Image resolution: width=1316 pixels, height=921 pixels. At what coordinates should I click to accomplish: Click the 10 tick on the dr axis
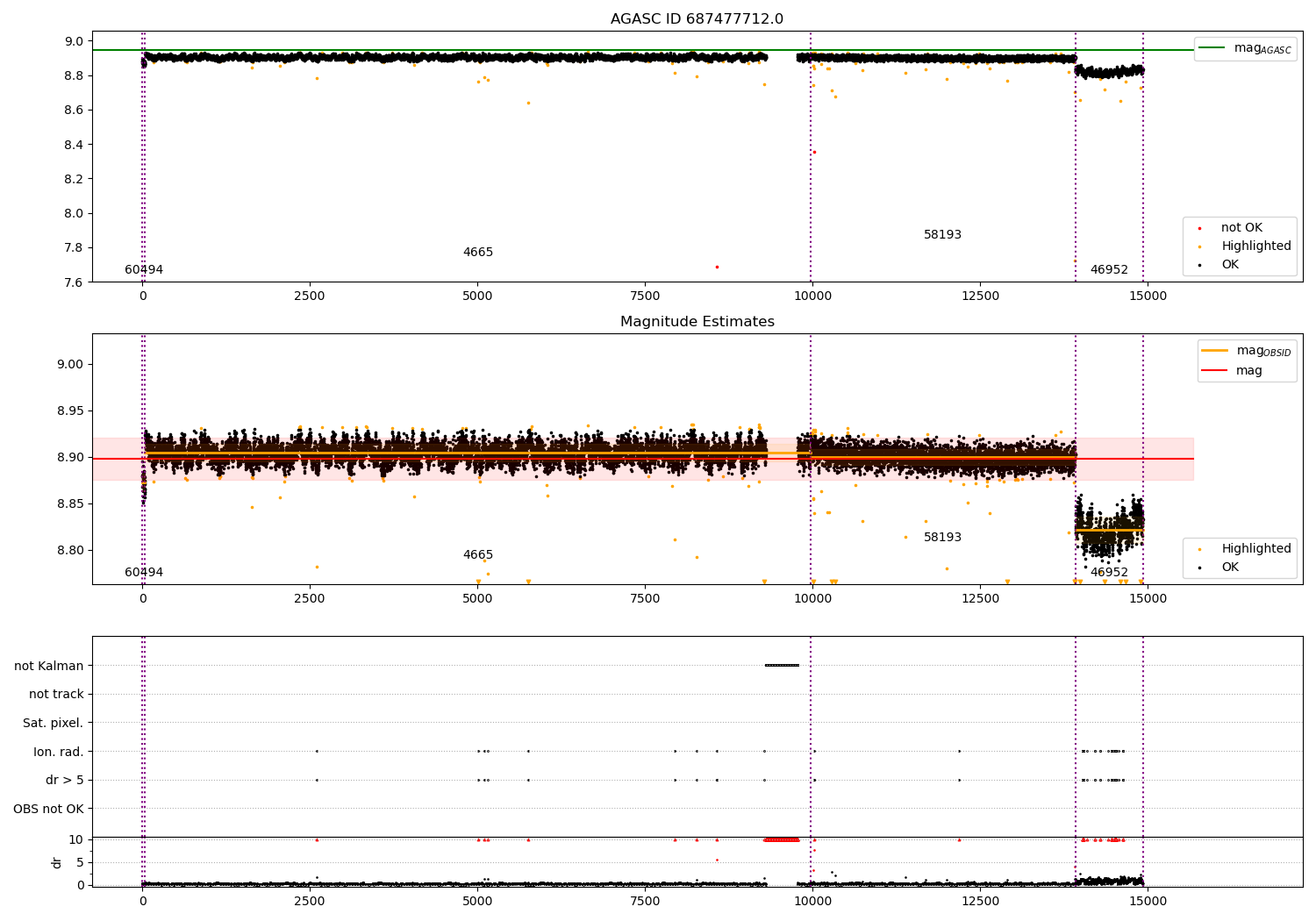coord(77,840)
